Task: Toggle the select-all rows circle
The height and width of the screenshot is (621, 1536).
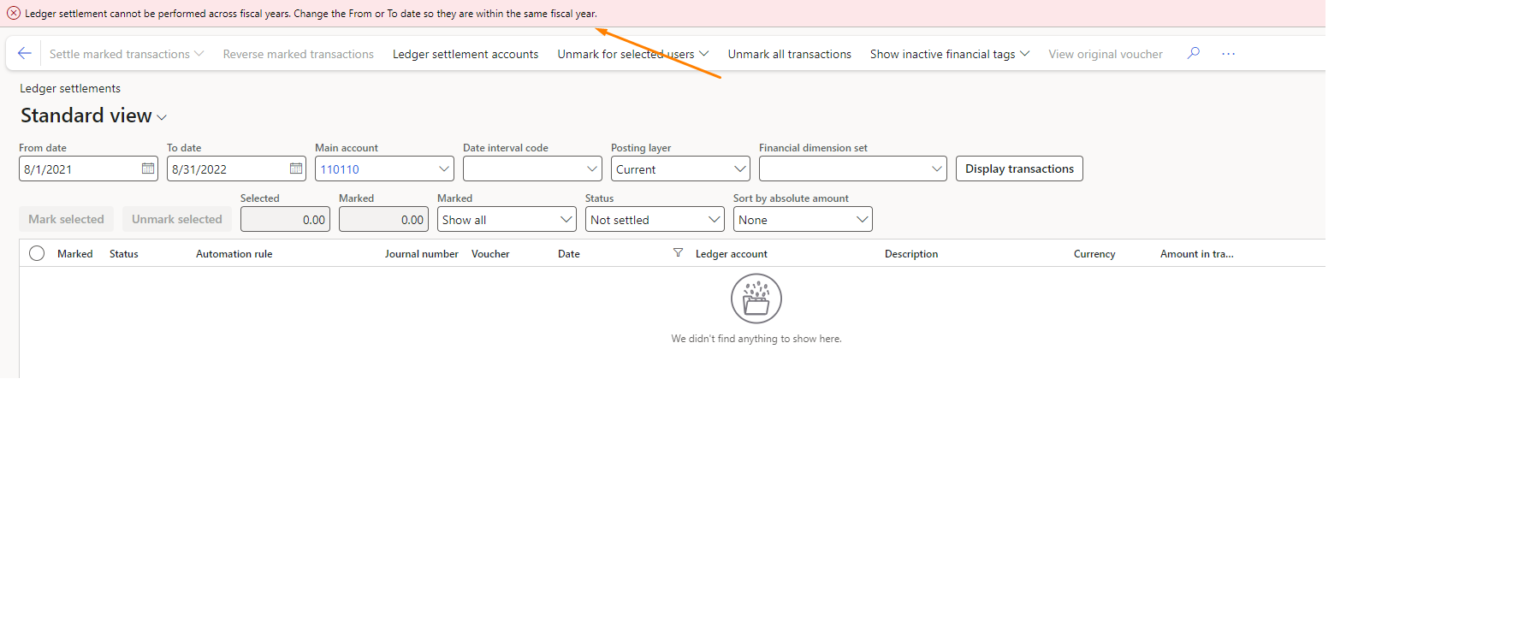Action: pyautogui.click(x=37, y=254)
